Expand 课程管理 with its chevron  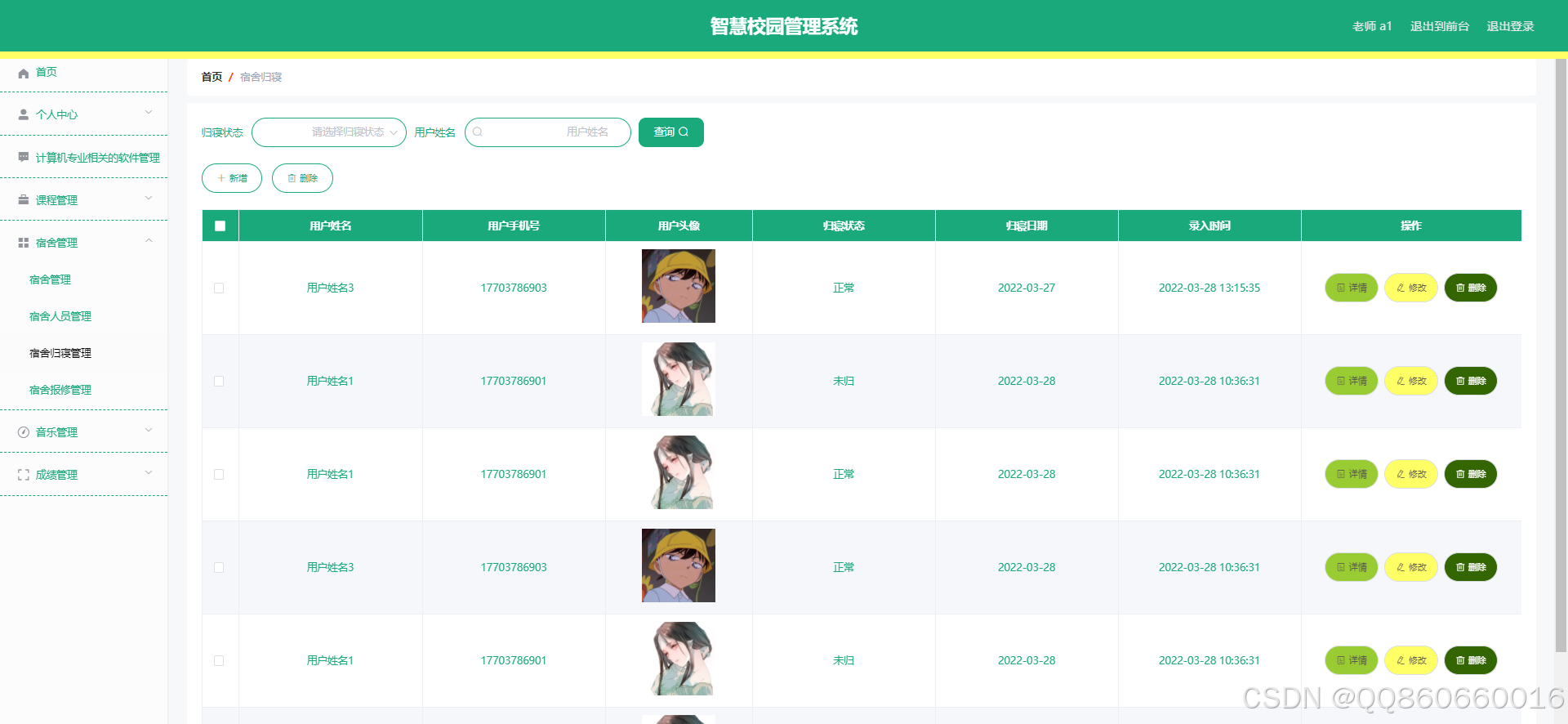[149, 198]
